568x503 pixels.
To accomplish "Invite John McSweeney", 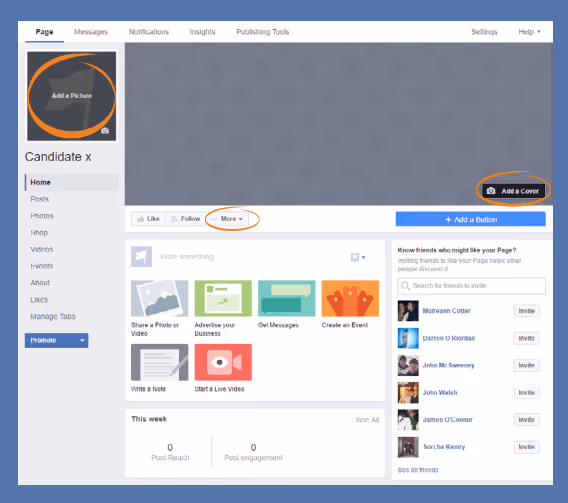I will coord(526,365).
